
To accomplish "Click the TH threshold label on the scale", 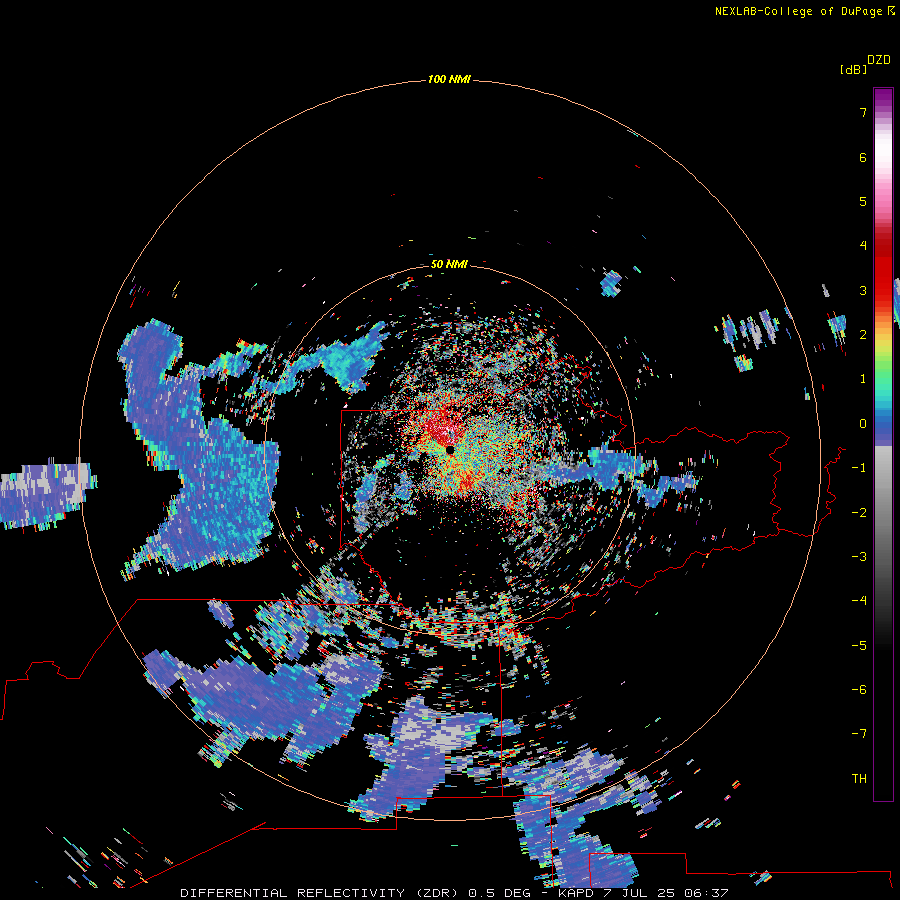I will [x=859, y=779].
